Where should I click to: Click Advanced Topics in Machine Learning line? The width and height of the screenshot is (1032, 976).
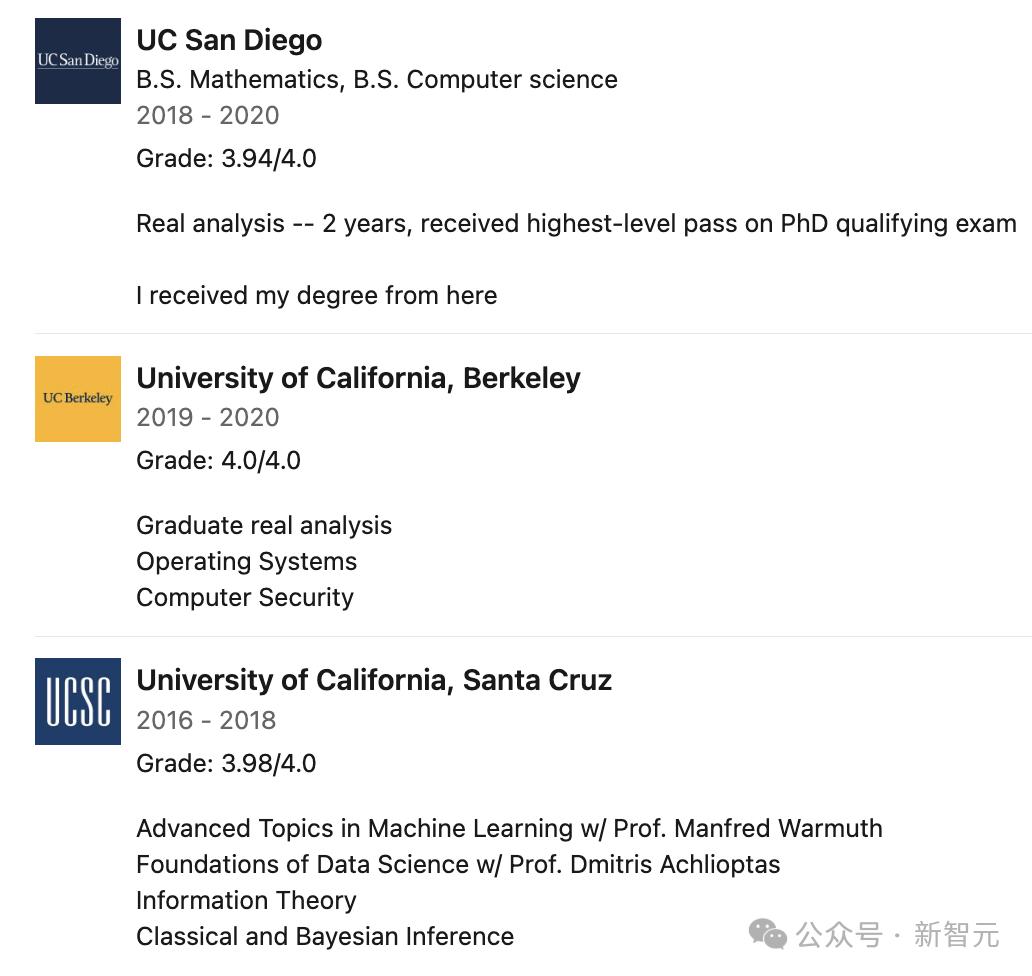point(509,828)
